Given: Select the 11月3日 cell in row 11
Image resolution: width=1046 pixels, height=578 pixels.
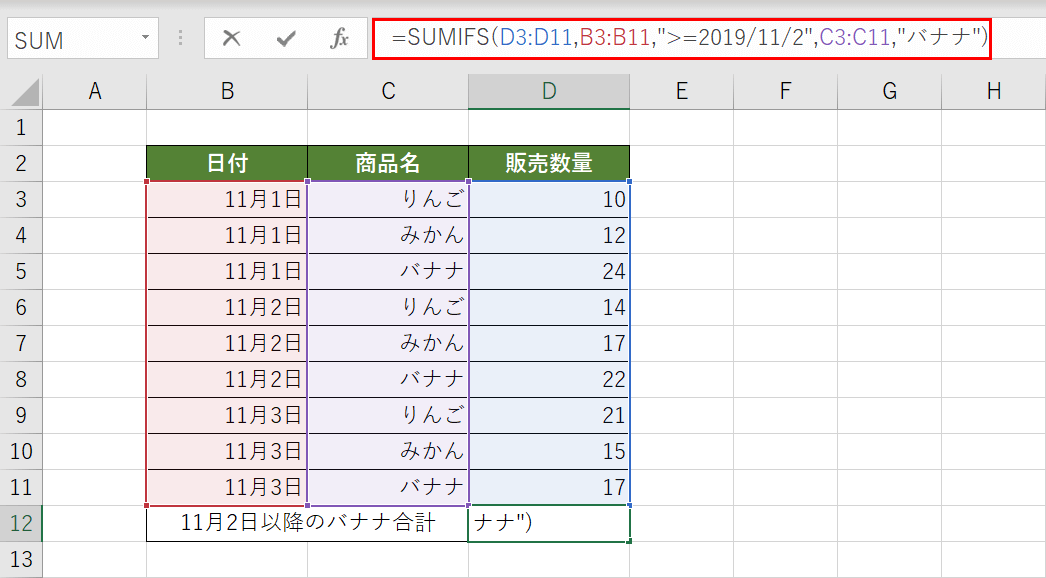Looking at the screenshot, I should (226, 486).
